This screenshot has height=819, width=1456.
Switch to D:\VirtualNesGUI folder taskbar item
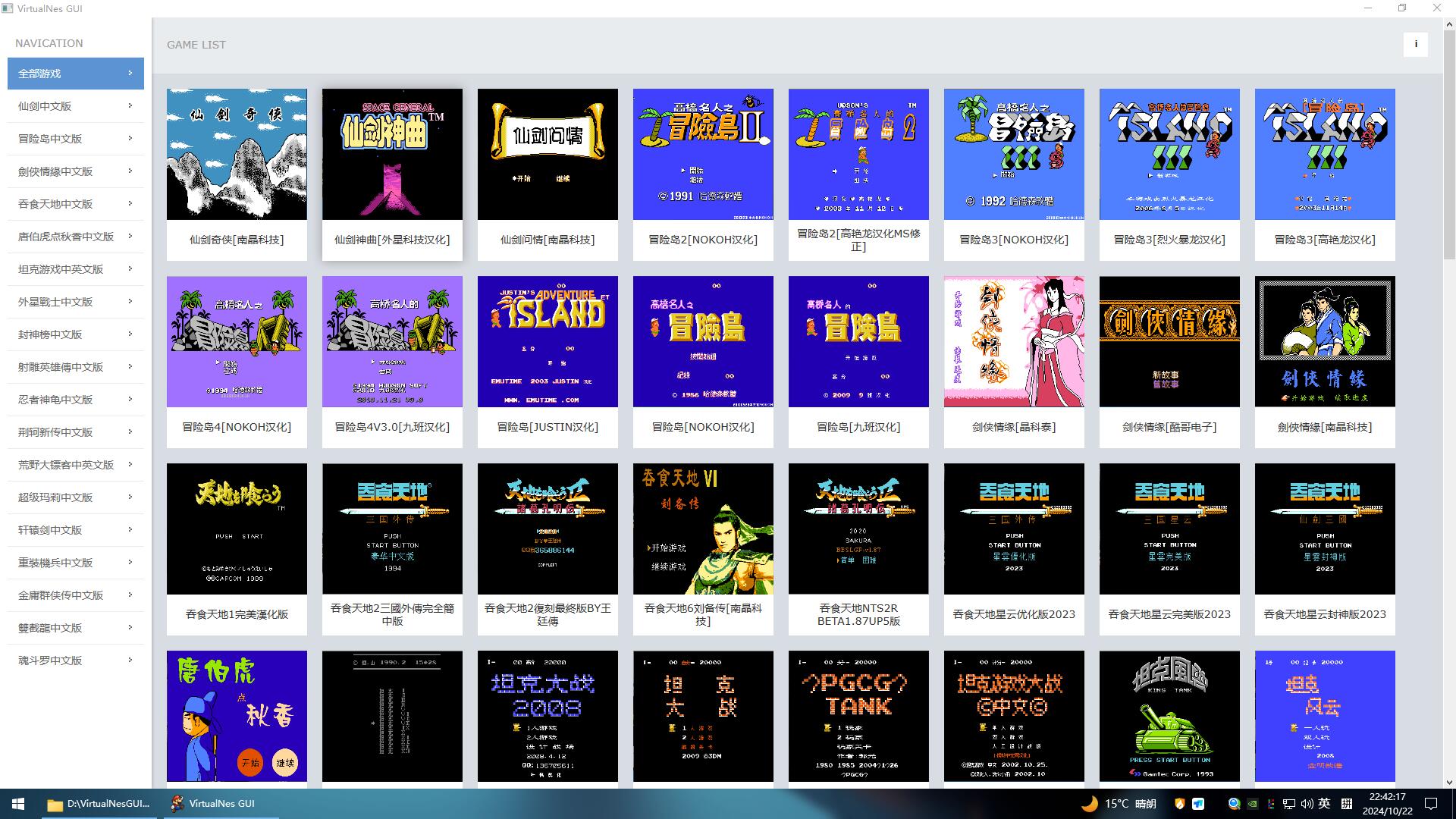99,804
